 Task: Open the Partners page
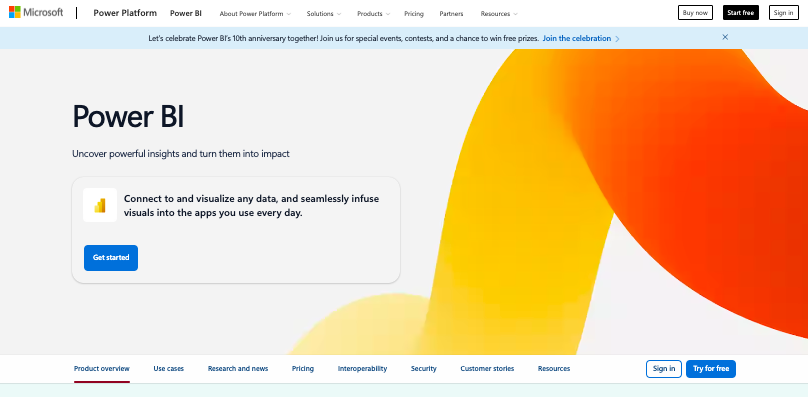(x=451, y=14)
